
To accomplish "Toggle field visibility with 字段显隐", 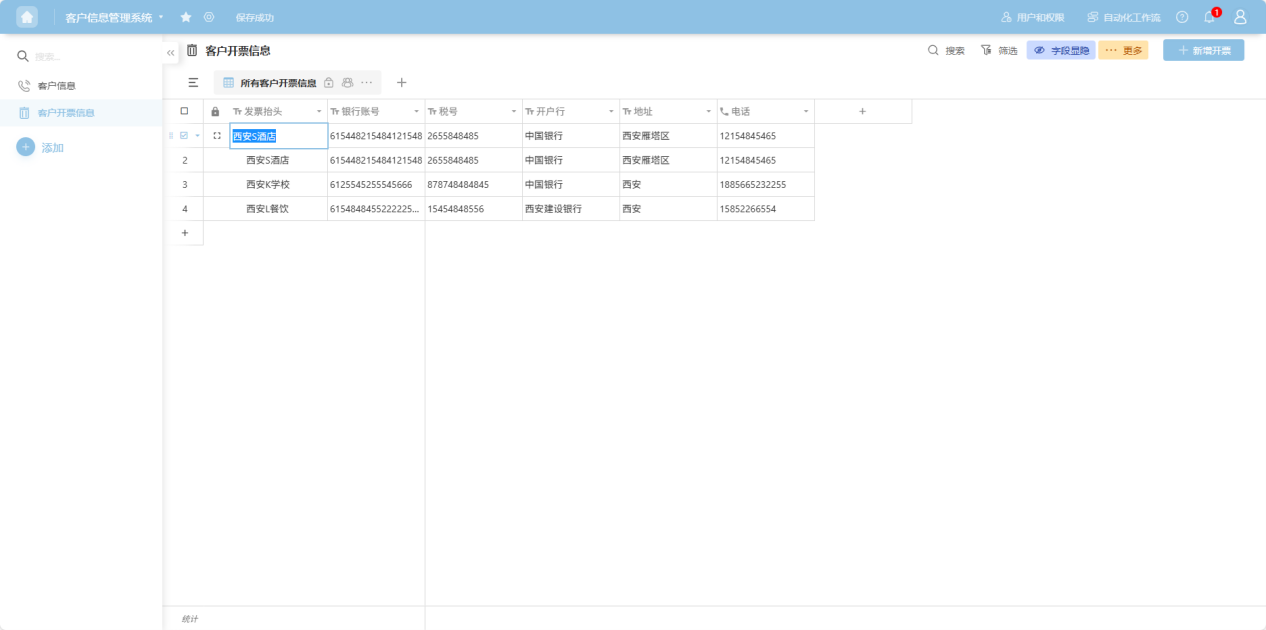I will pyautogui.click(x=1061, y=50).
